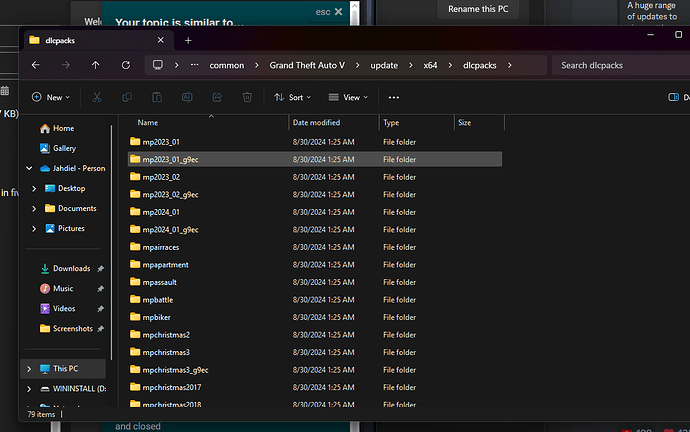Close the dlcpacks tab
The width and height of the screenshot is (690, 432).
pyautogui.click(x=161, y=40)
